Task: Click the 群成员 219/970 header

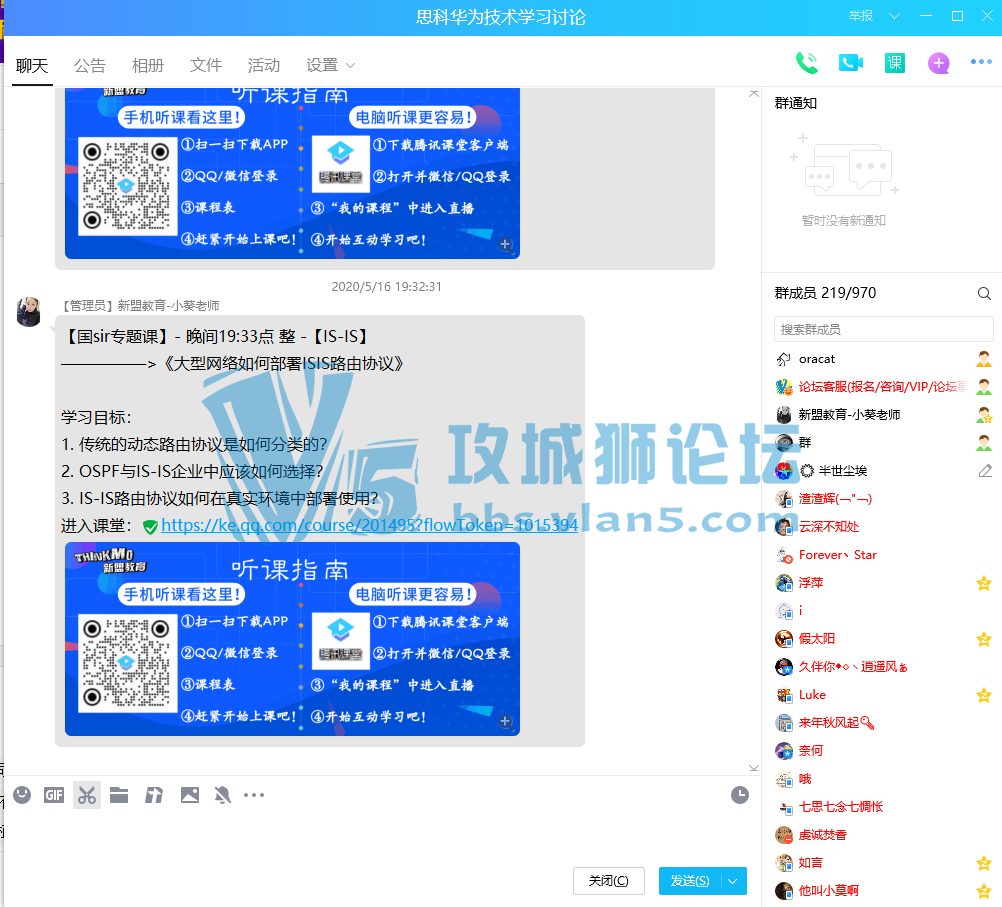Action: pos(825,293)
